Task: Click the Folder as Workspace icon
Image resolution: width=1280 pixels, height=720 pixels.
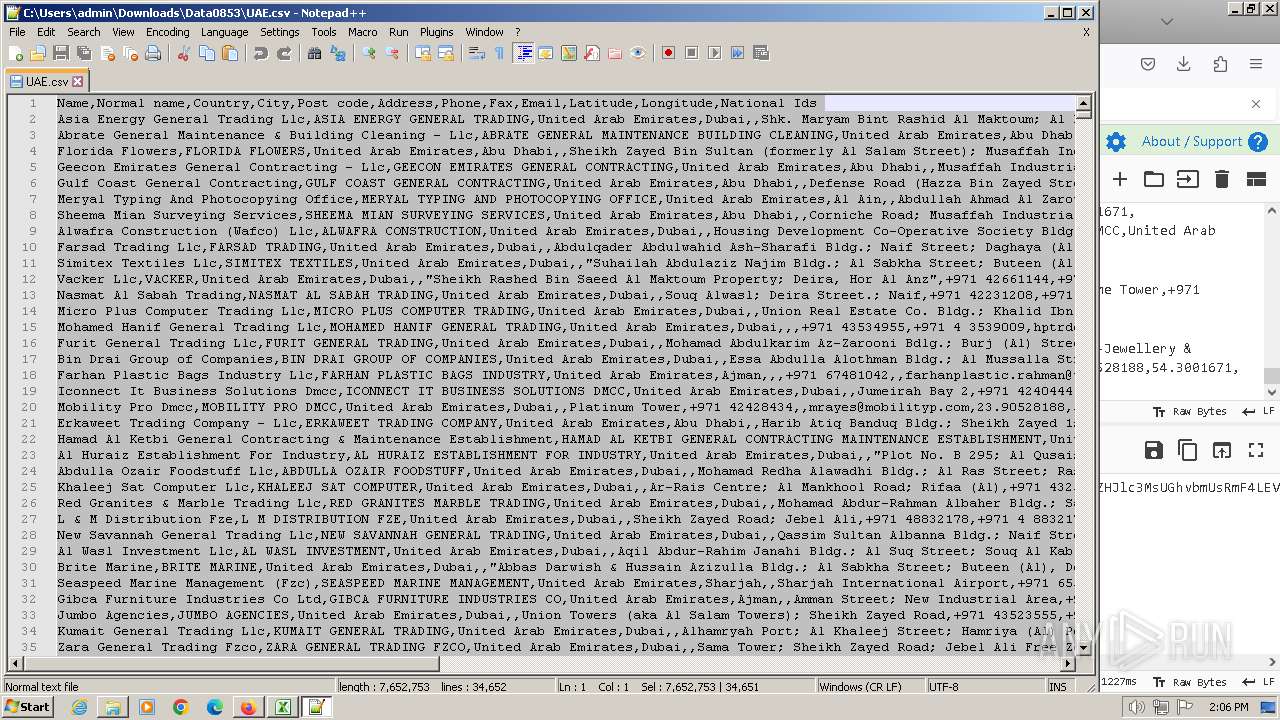Action: point(615,53)
